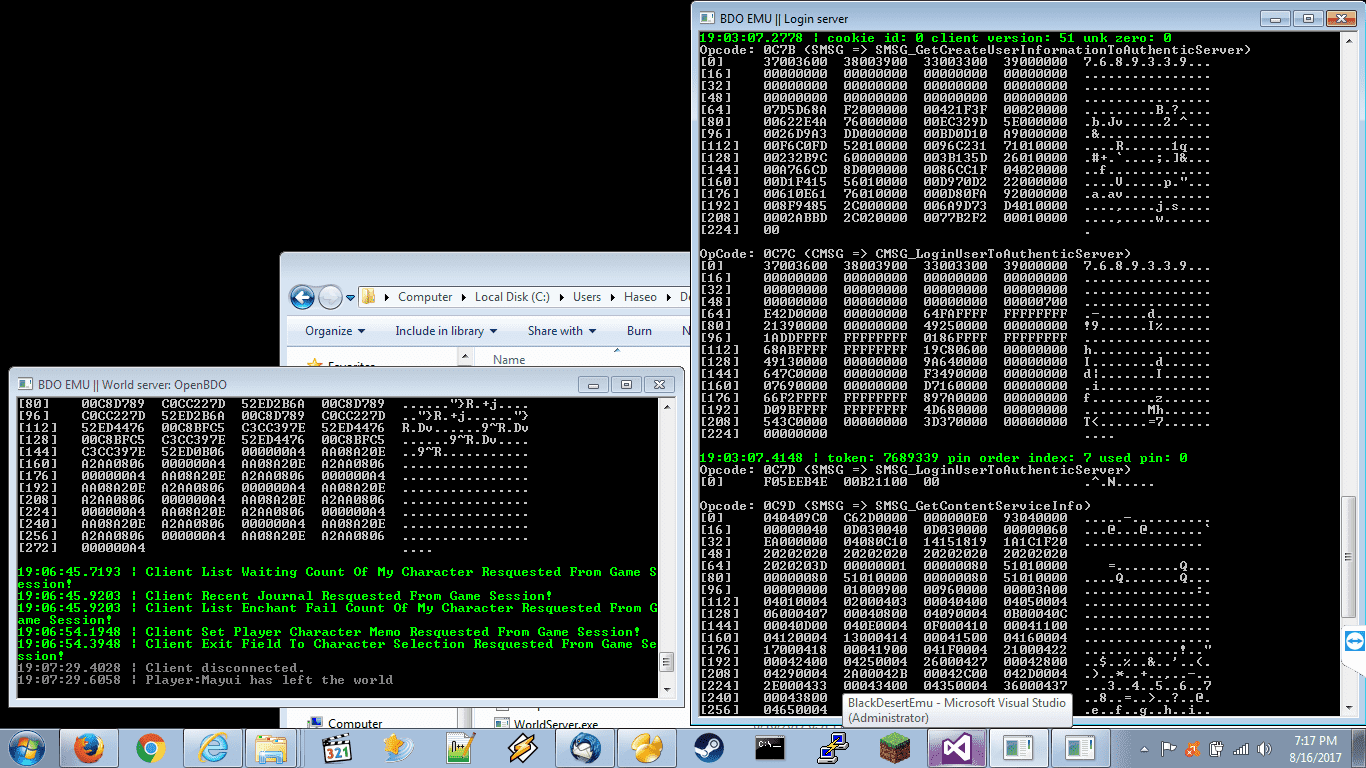Open the volume speaker tray icon
The height and width of the screenshot is (768, 1366).
[x=1264, y=748]
